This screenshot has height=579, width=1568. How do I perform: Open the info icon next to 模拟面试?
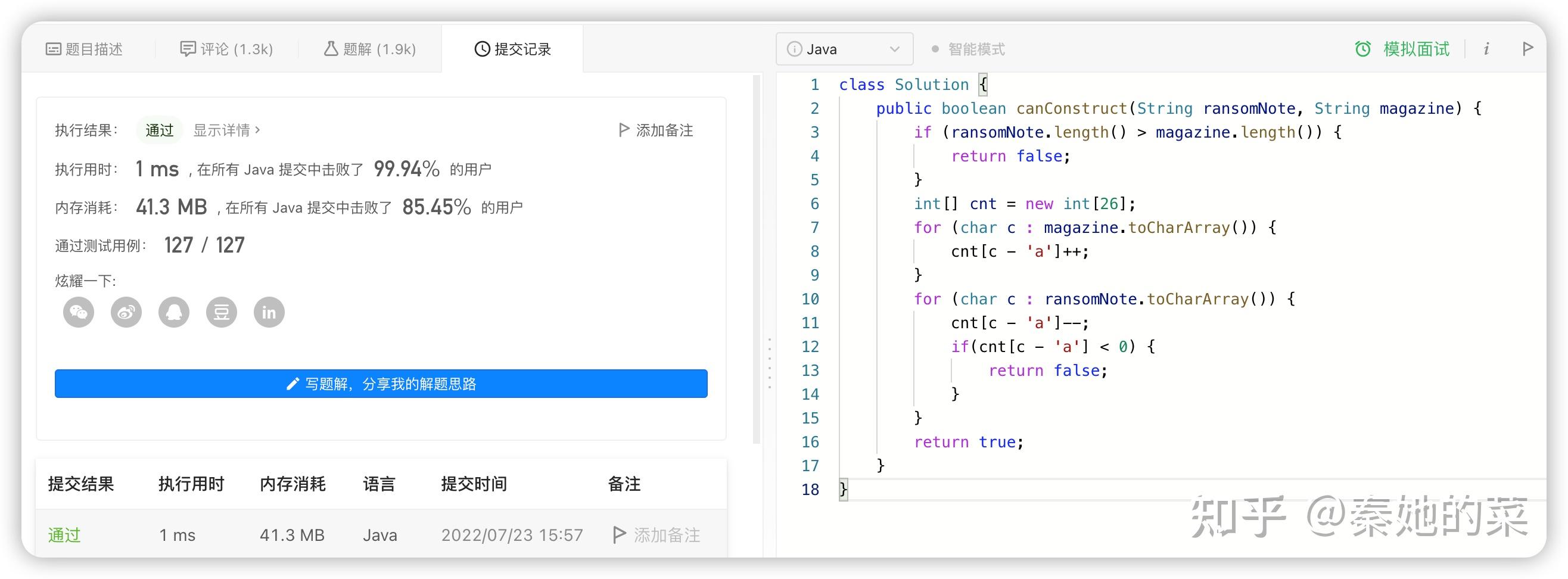(1486, 49)
